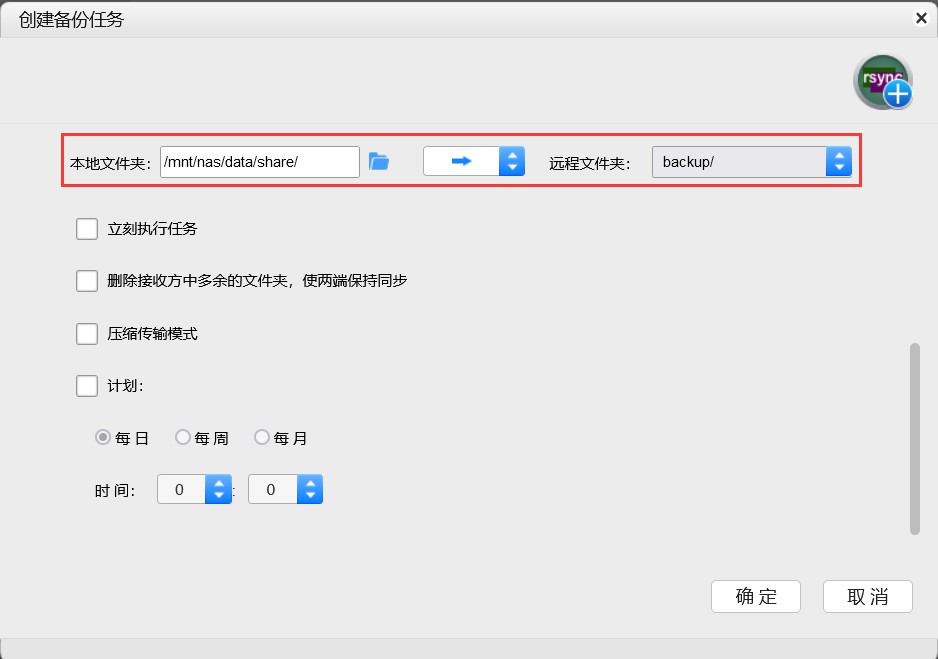938x659 pixels.
Task: Select the 每周 schedule option
Action: click(x=183, y=437)
